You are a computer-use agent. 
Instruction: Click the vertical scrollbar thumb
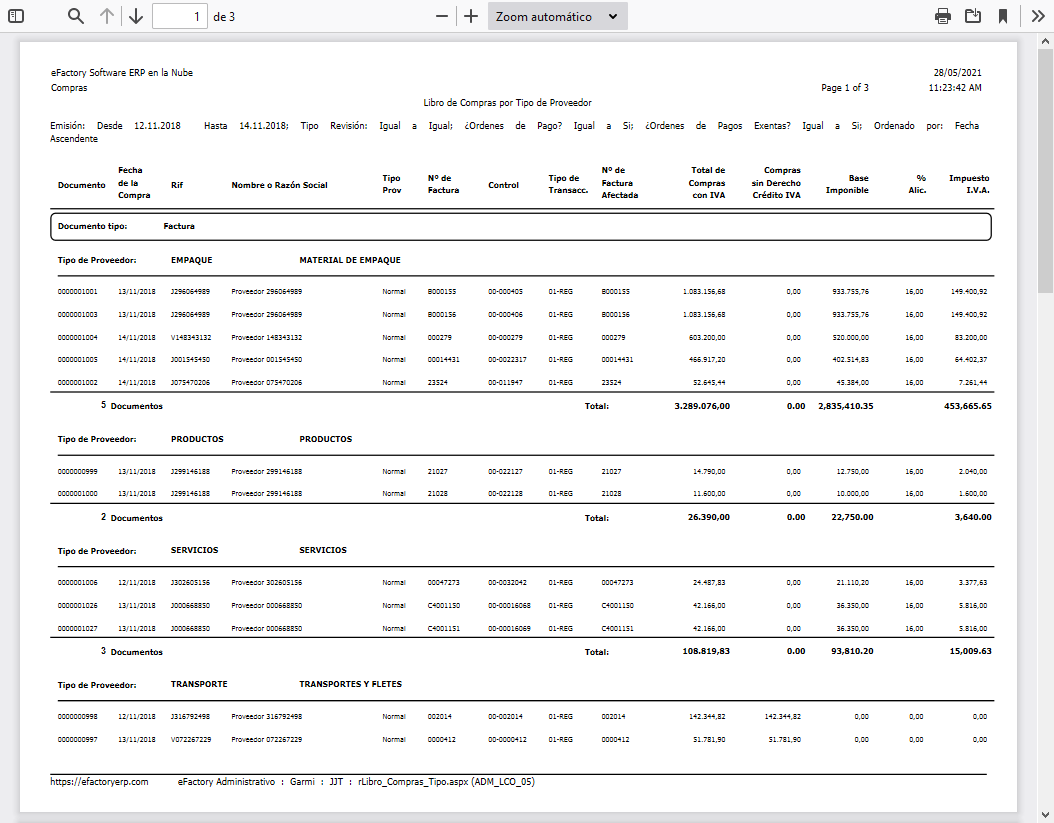(1045, 170)
